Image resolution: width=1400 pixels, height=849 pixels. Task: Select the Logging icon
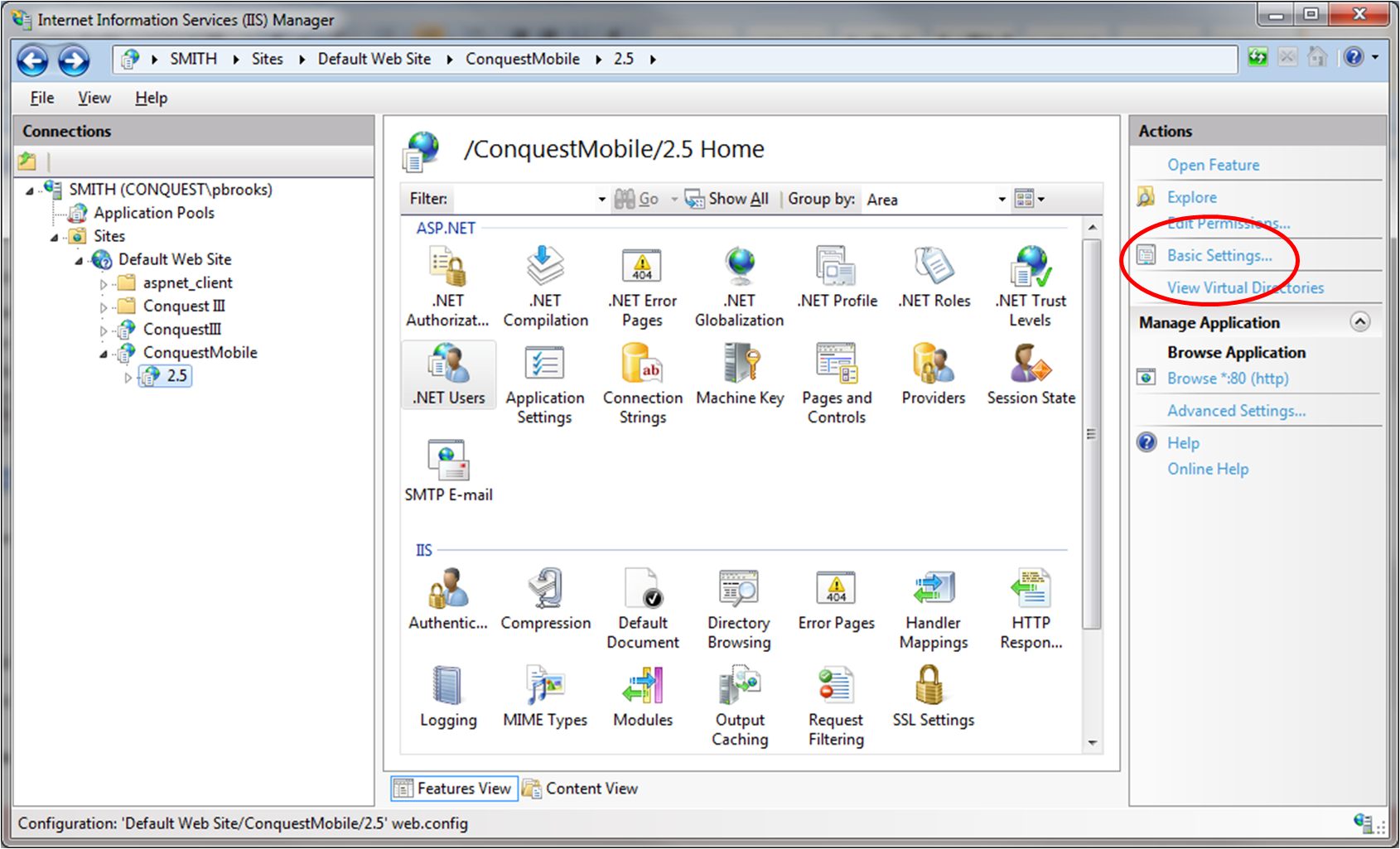coord(448,697)
